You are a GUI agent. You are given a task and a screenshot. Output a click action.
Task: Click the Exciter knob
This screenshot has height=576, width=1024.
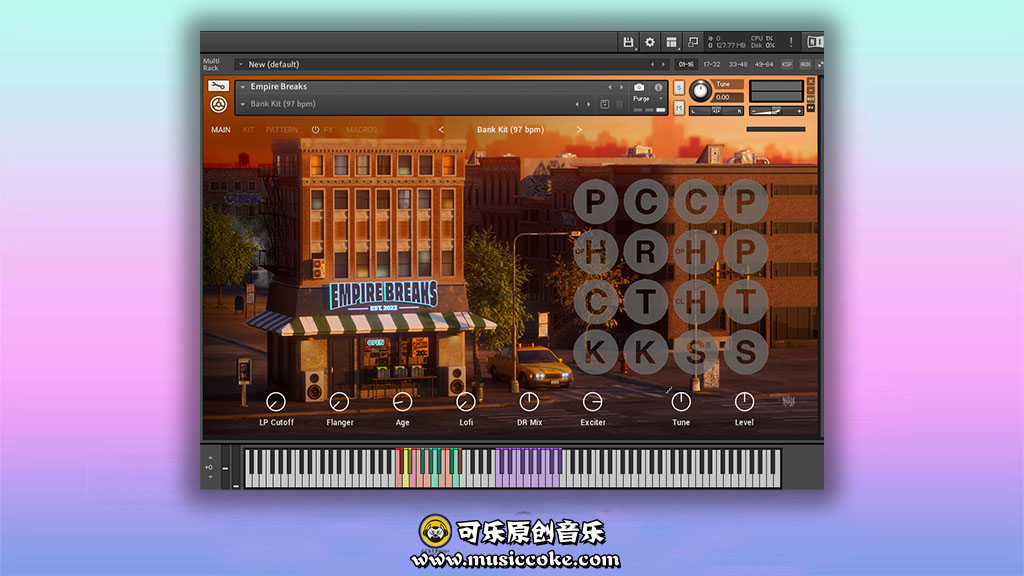tap(592, 402)
